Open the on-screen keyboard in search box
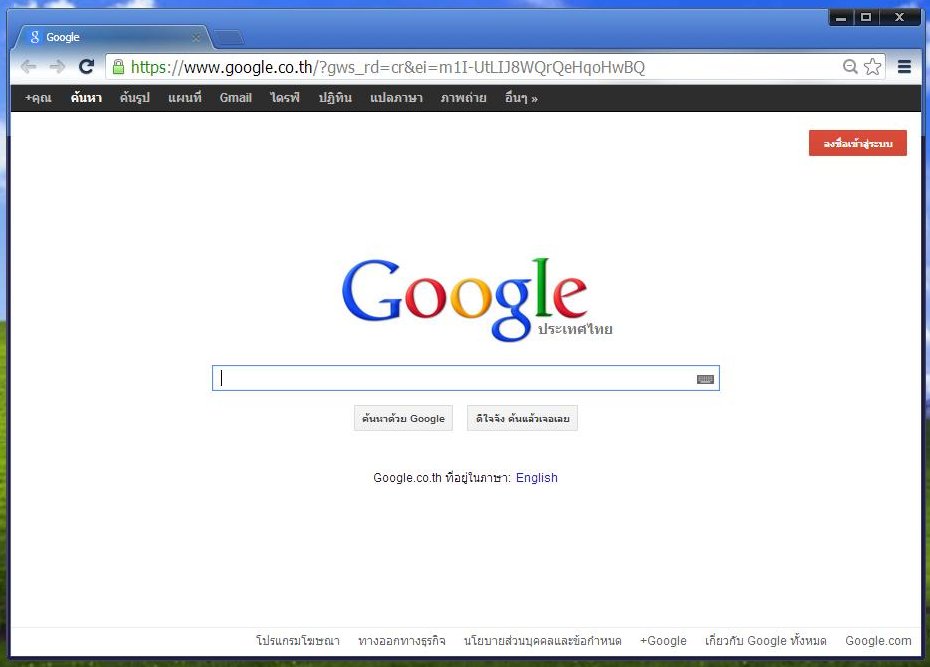The height and width of the screenshot is (667, 930). [x=705, y=379]
